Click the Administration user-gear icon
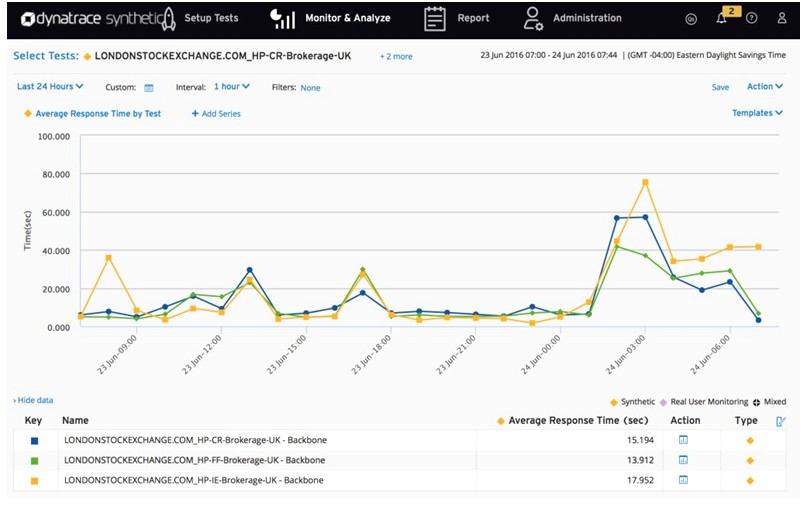 (533, 19)
